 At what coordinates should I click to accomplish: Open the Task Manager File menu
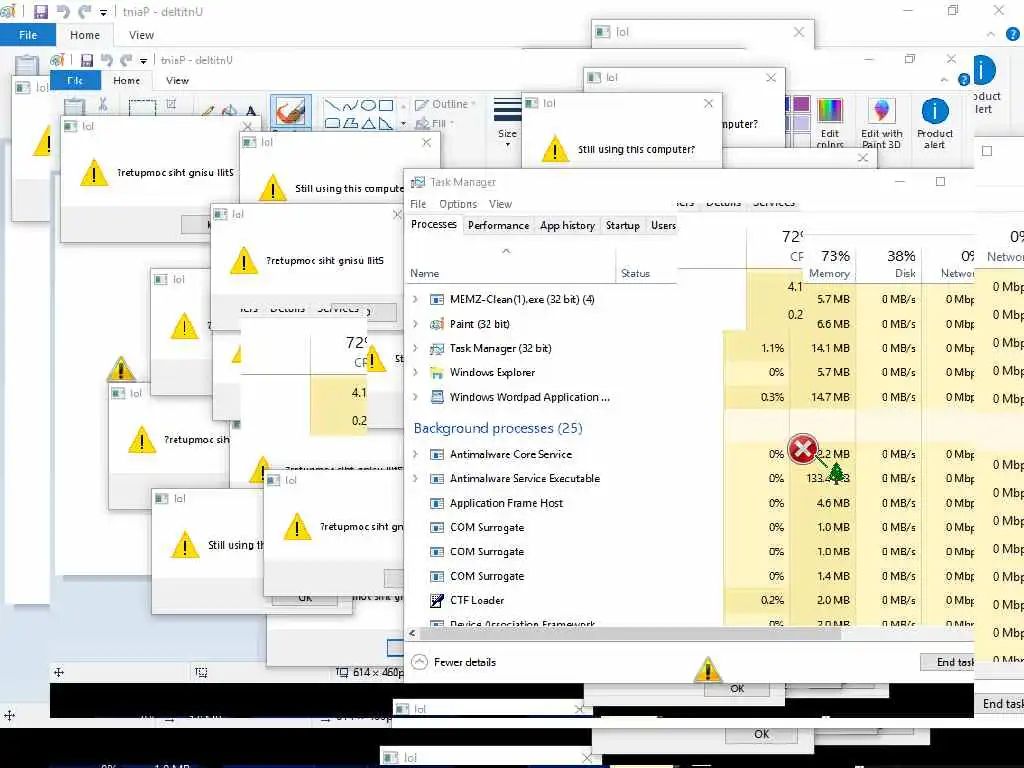click(x=418, y=204)
